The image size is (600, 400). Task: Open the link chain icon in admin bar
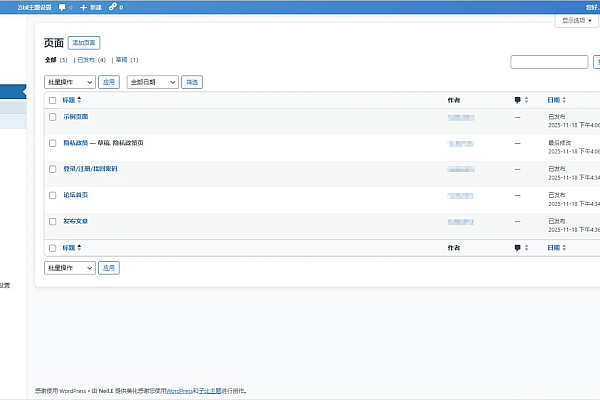pos(112,7)
